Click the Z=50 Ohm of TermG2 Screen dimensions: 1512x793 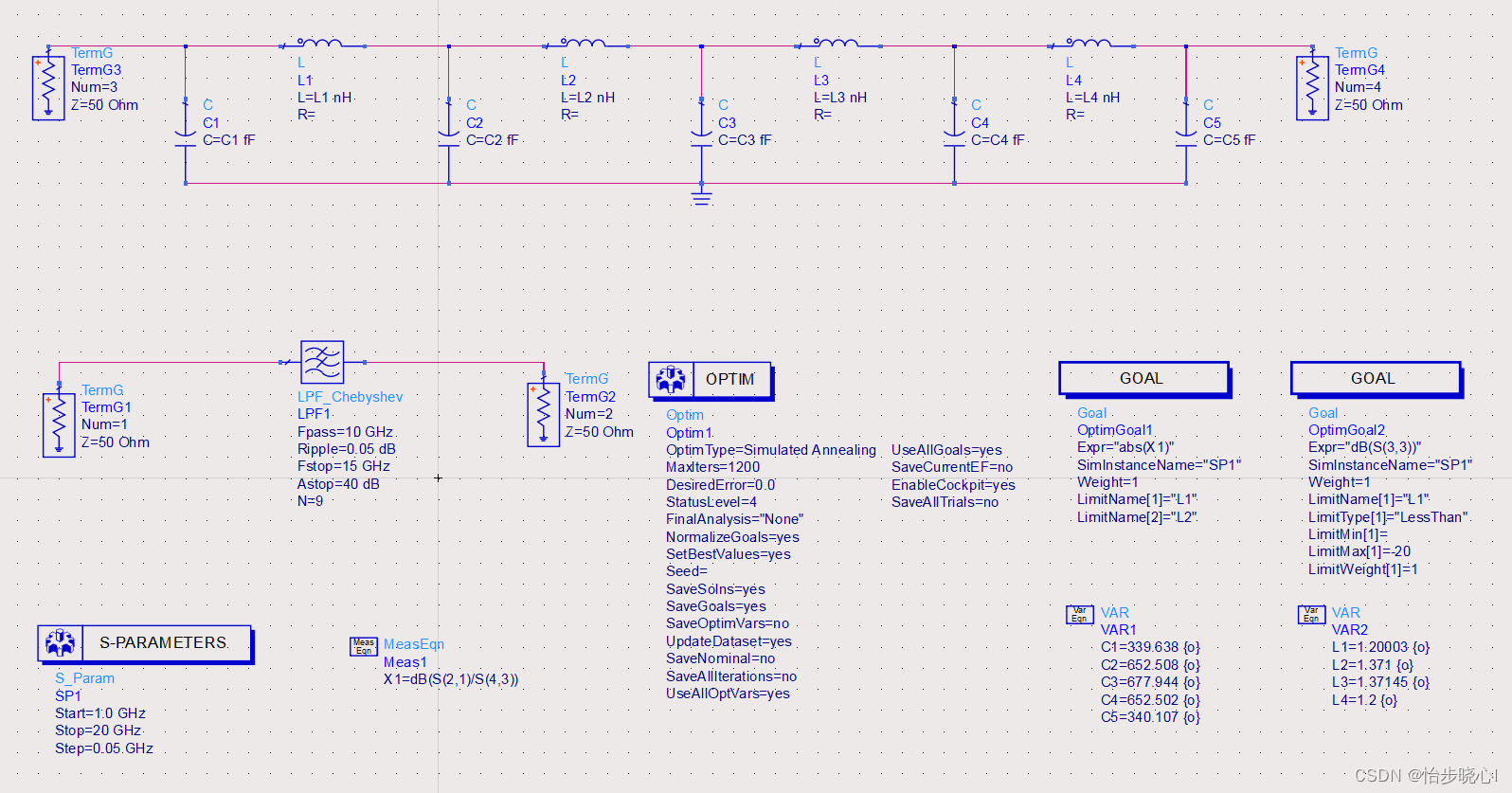point(600,432)
